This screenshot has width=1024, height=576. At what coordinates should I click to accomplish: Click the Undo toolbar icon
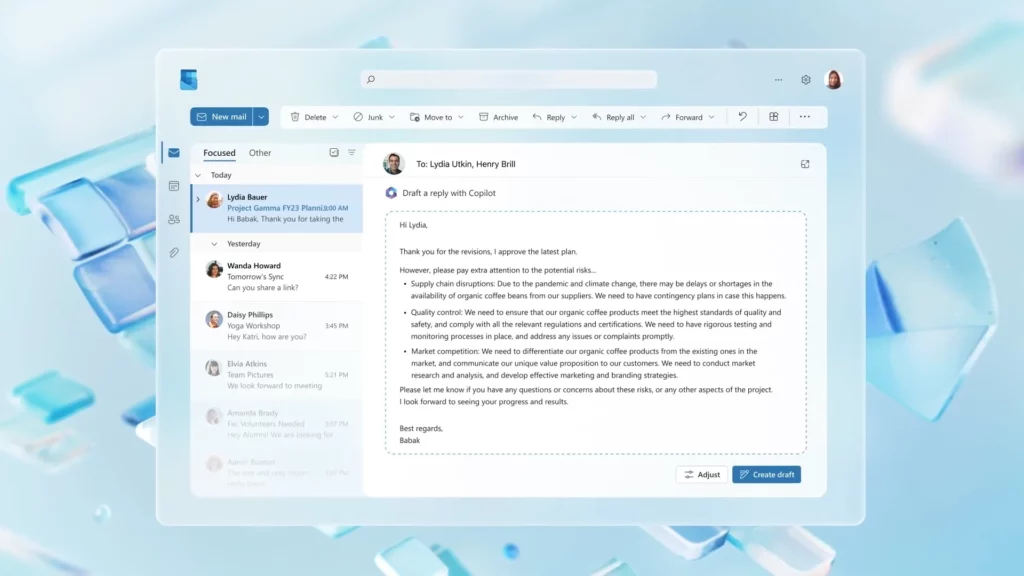(743, 117)
